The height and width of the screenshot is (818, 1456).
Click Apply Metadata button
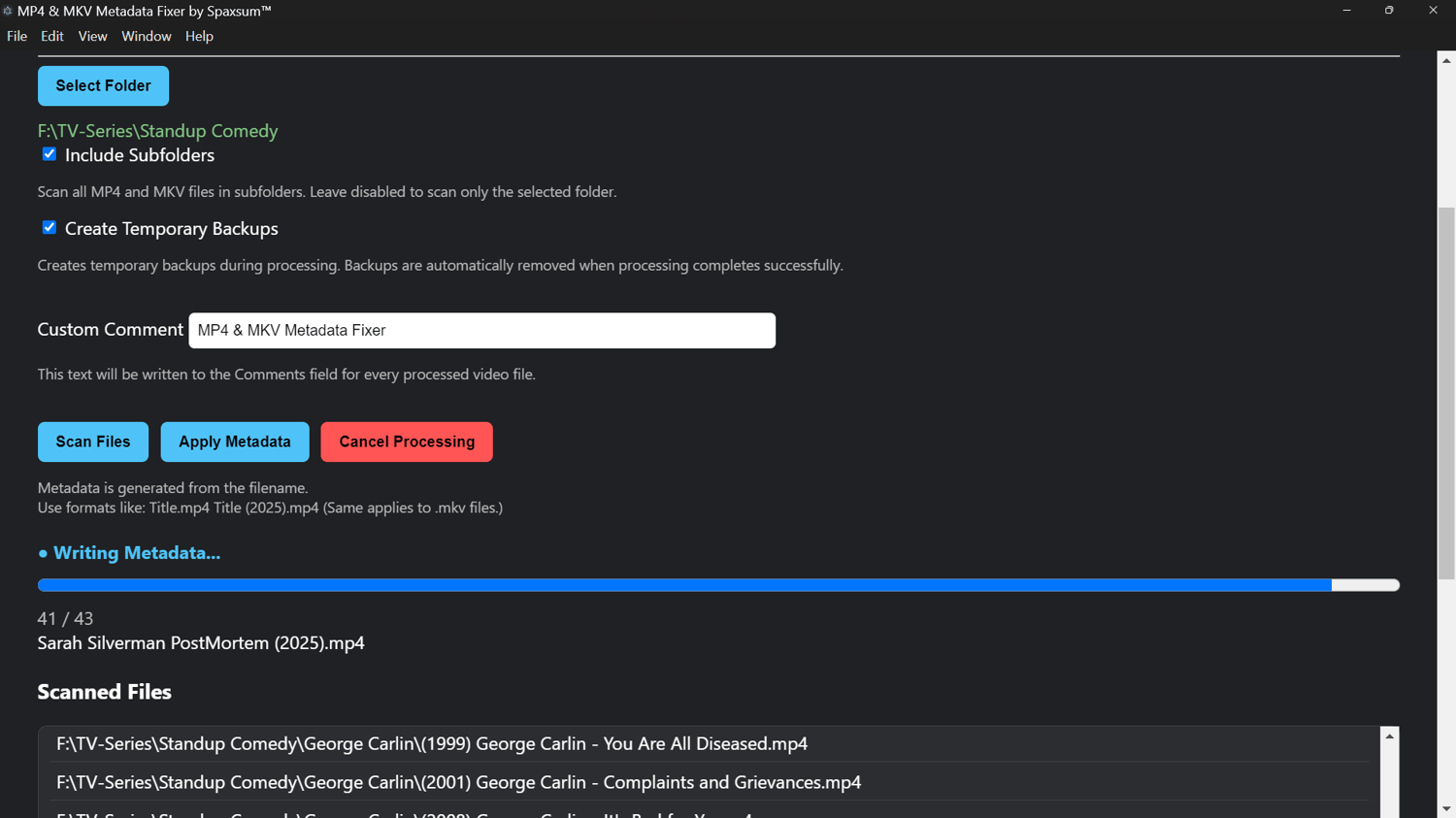tap(235, 442)
